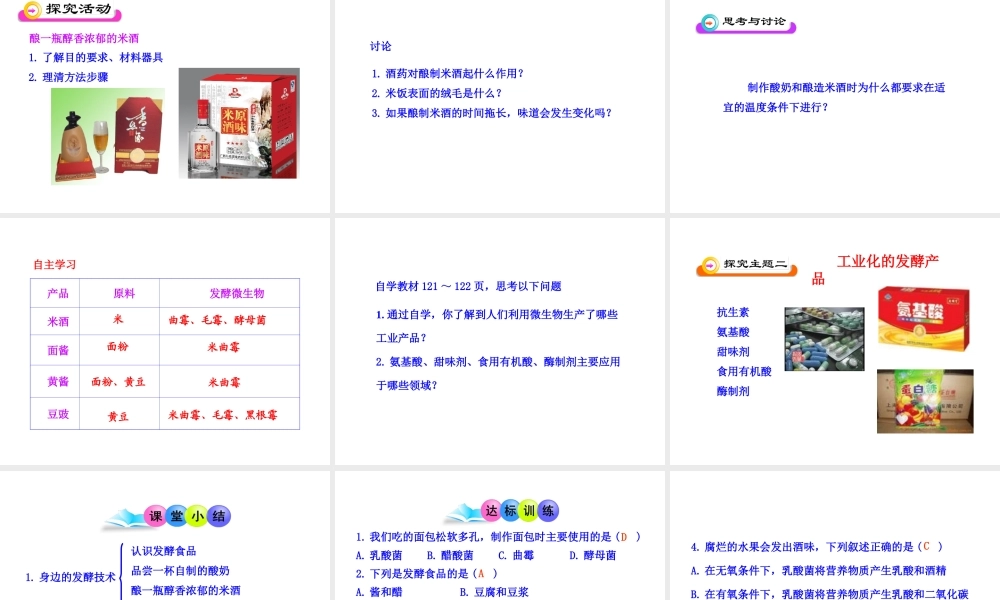Click 甜味剂 in the product list
1000x600 pixels.
point(733,352)
